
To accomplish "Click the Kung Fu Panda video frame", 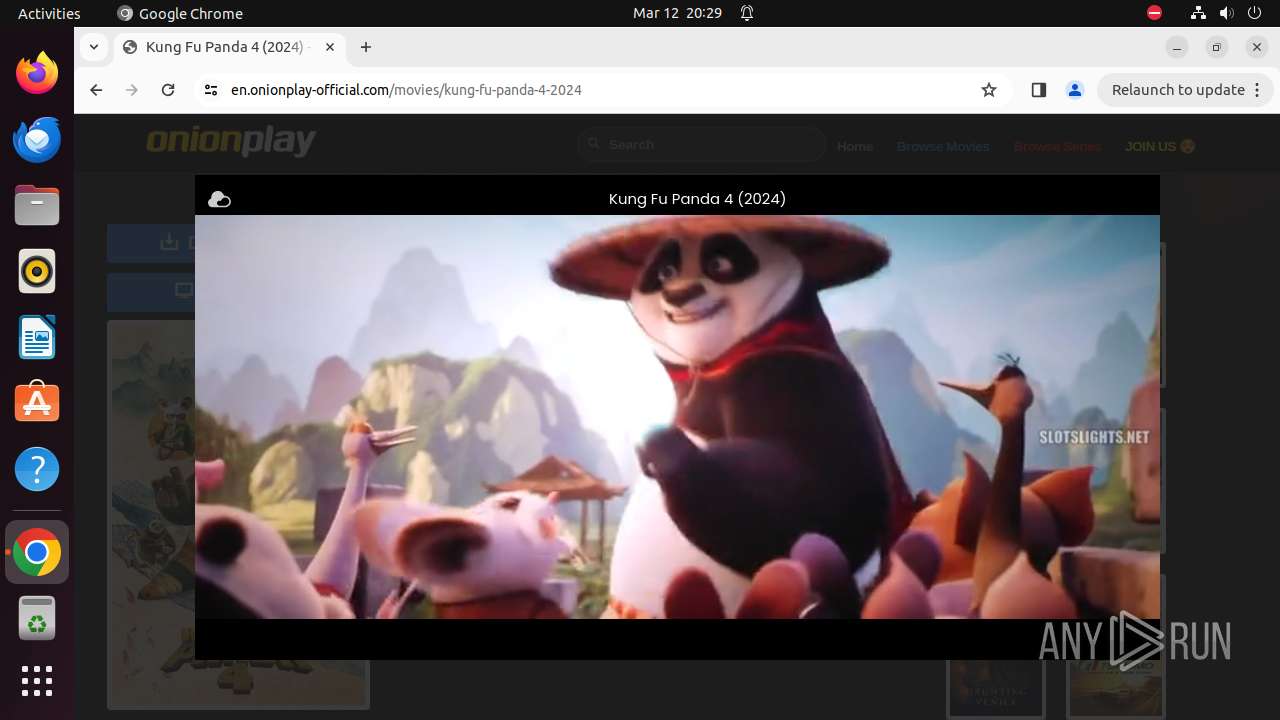I will 677,417.
